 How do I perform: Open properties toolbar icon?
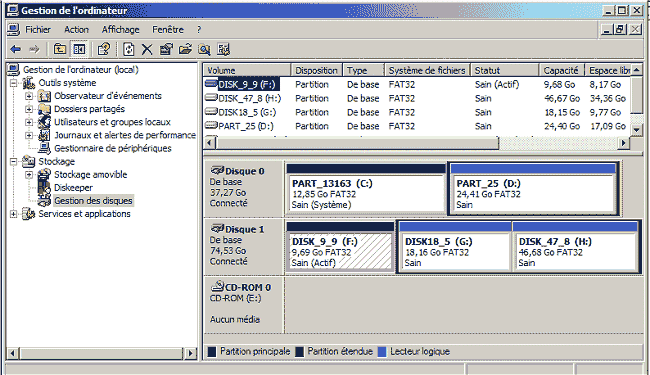point(166,49)
